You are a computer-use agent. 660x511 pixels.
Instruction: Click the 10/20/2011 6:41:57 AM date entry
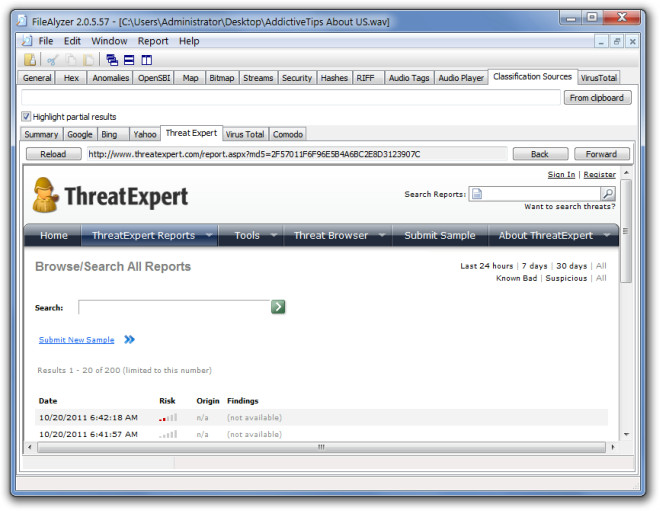(88, 434)
